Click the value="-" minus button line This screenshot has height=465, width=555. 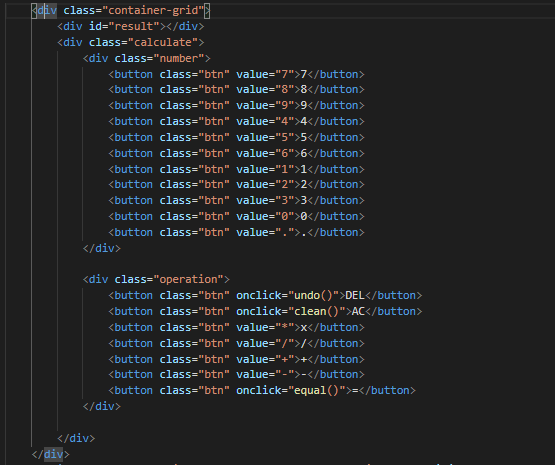click(236, 374)
